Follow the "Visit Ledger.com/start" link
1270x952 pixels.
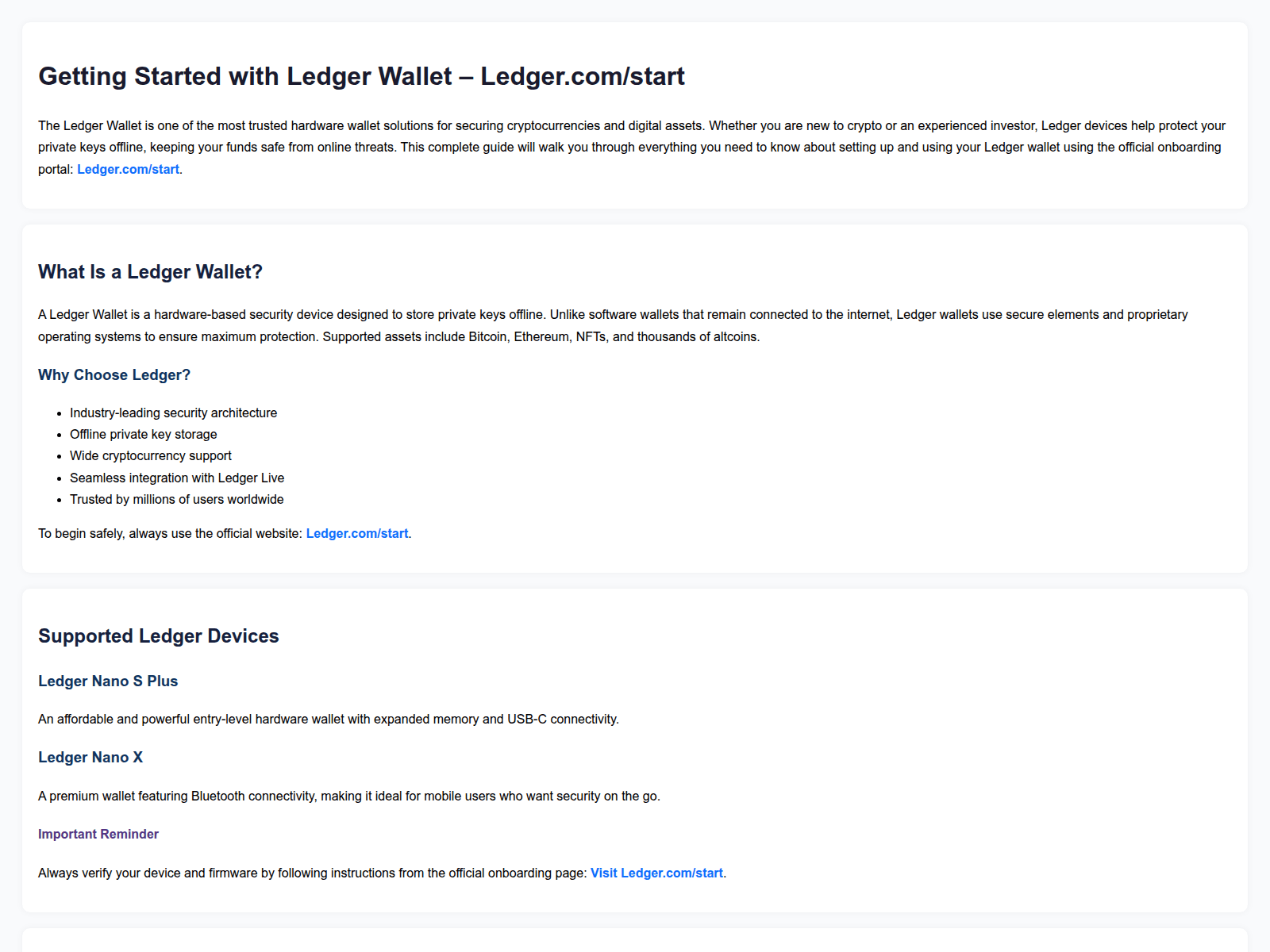coord(656,873)
